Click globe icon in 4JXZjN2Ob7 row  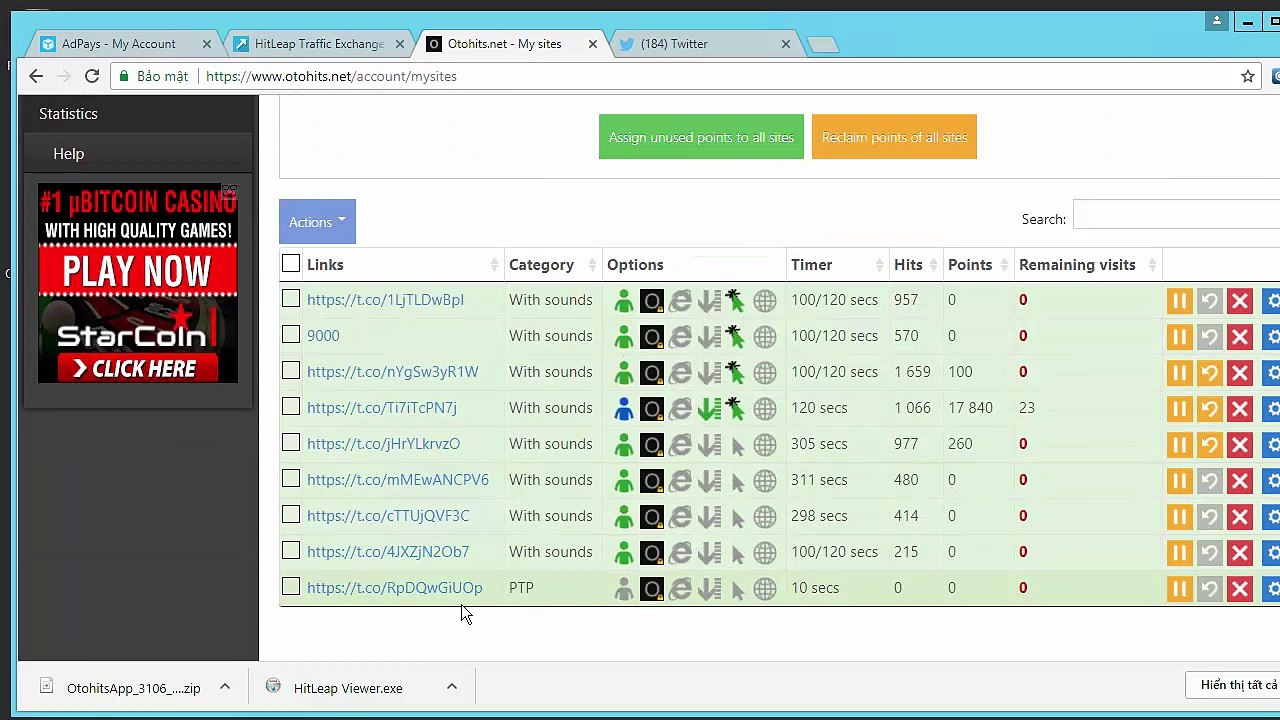pyautogui.click(x=765, y=552)
